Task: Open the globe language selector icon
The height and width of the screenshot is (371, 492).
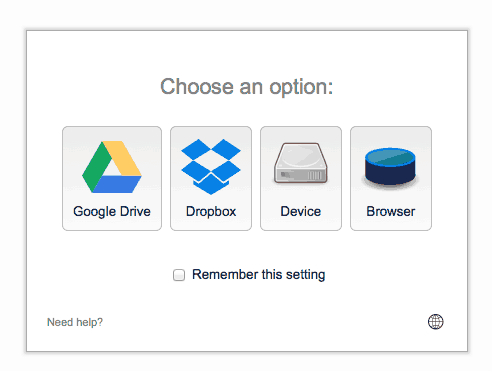Action: [435, 322]
